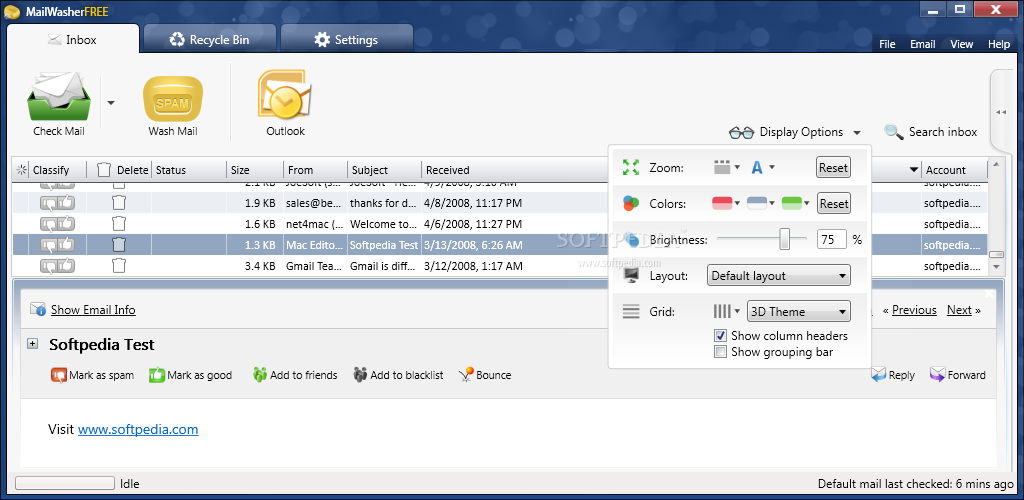This screenshot has height=500, width=1024.
Task: Classify the sales@be... email thumbs toggle
Action: [57, 204]
